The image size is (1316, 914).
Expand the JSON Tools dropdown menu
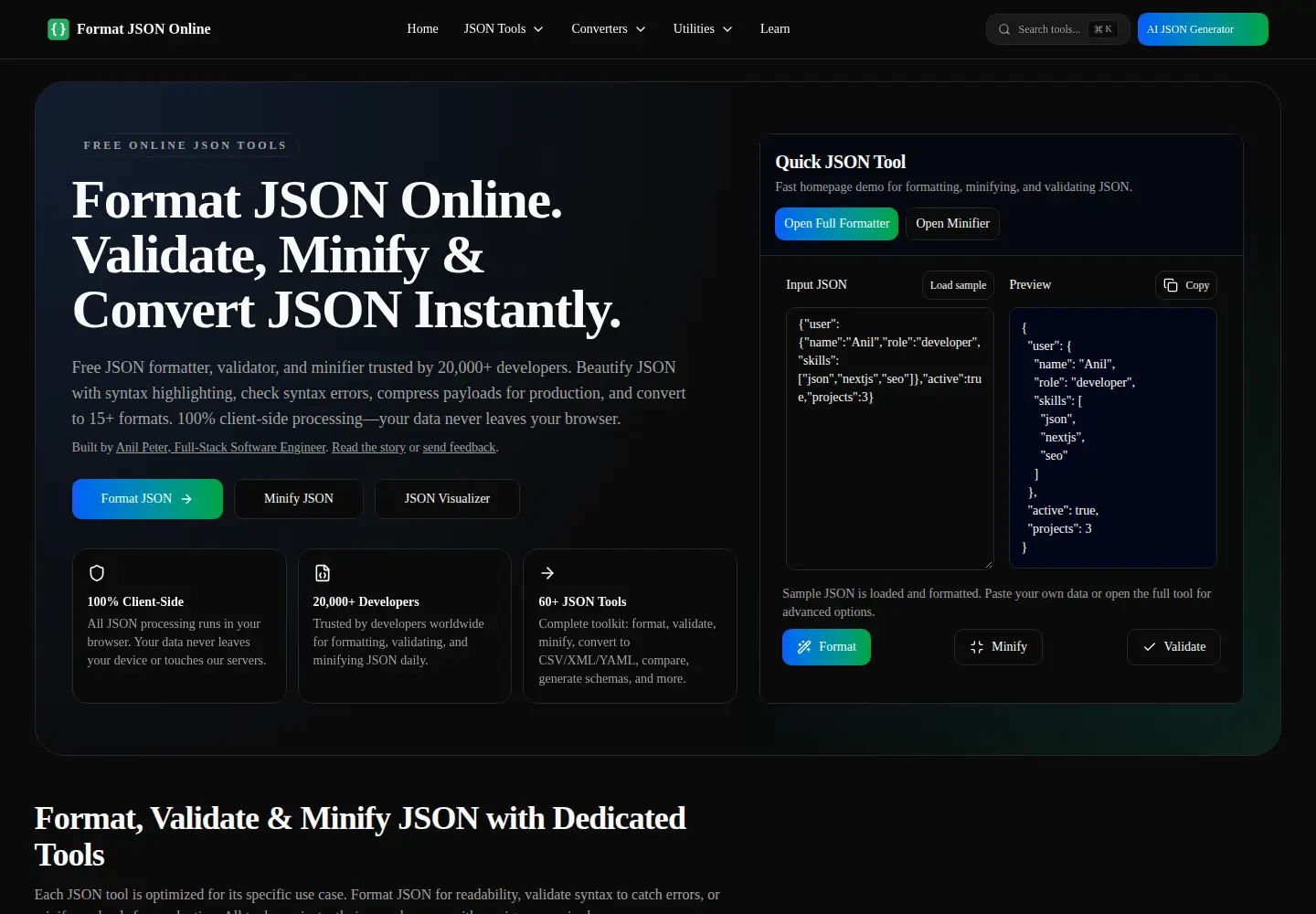coord(504,29)
